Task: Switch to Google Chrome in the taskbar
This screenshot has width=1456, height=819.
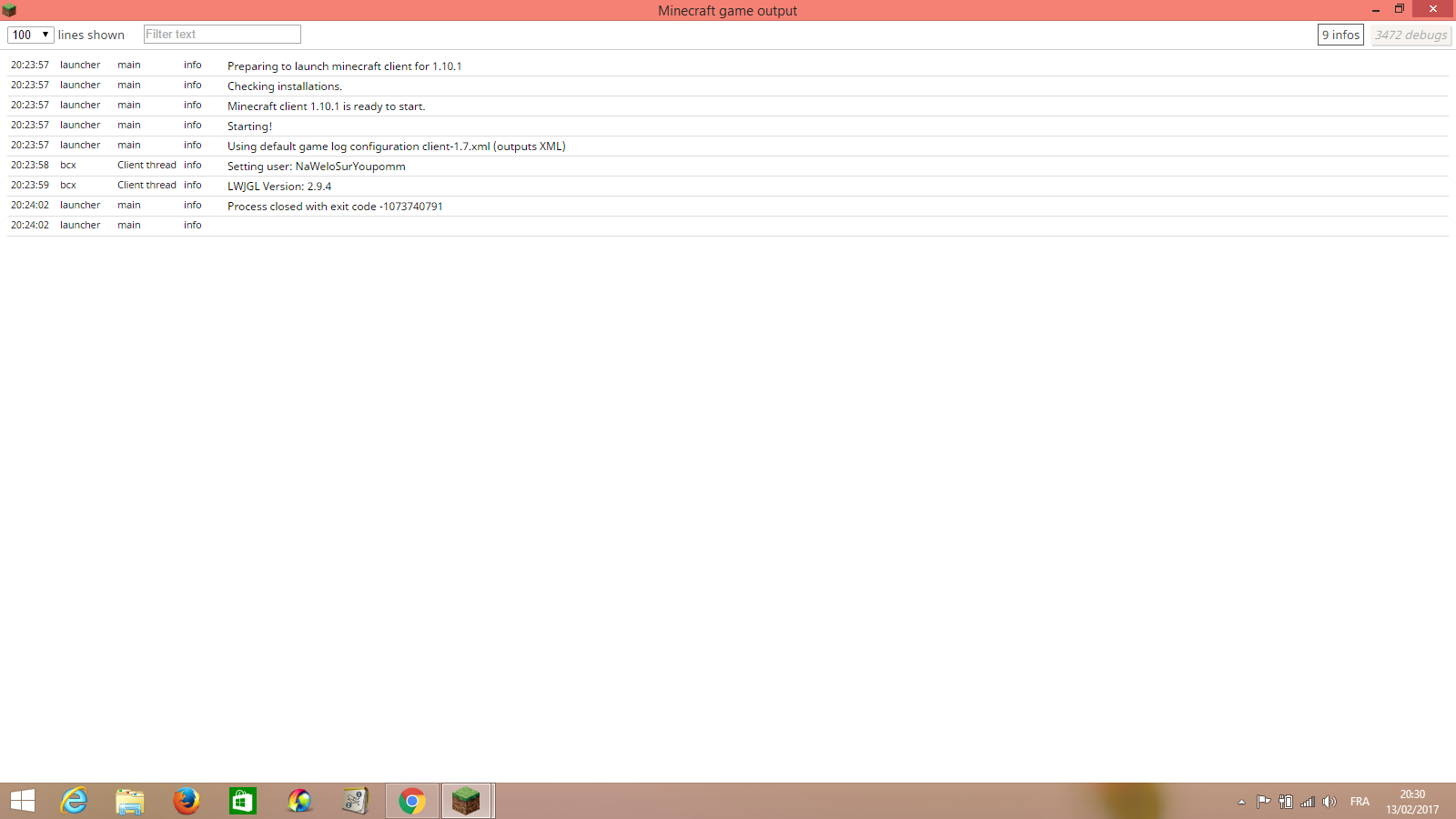Action: (412, 801)
